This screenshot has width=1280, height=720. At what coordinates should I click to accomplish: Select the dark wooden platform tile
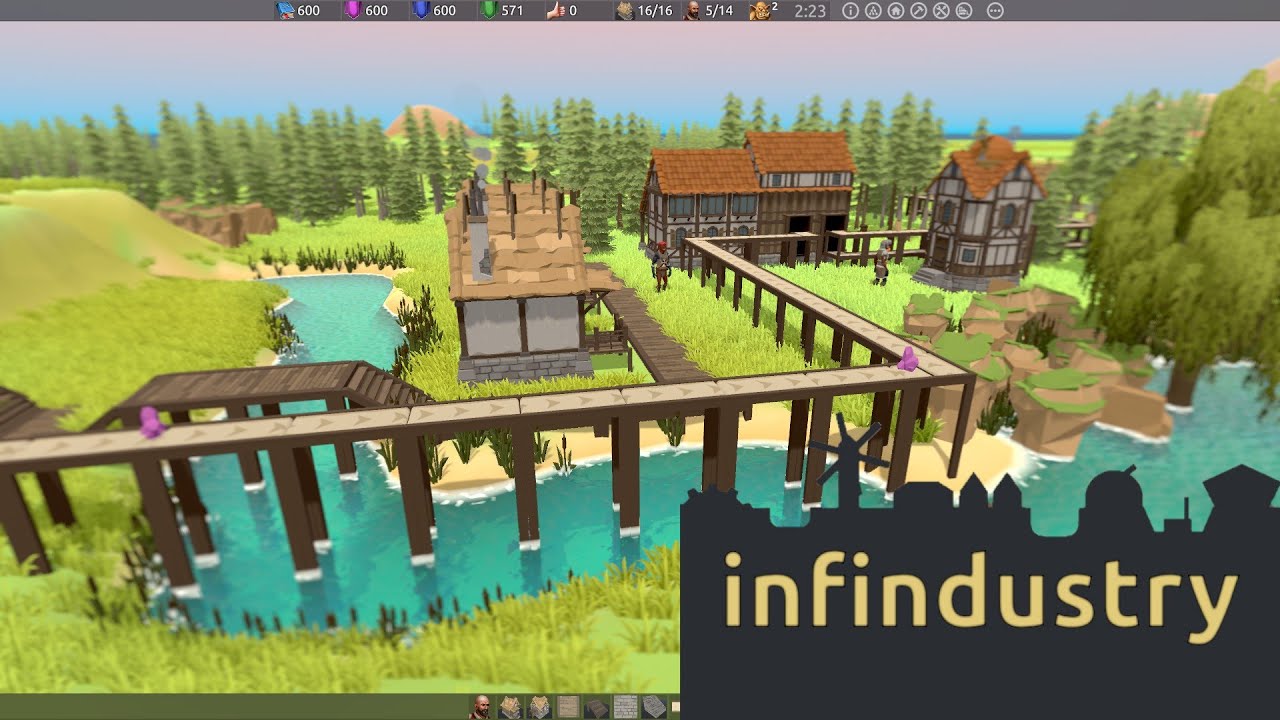pyautogui.click(x=596, y=707)
